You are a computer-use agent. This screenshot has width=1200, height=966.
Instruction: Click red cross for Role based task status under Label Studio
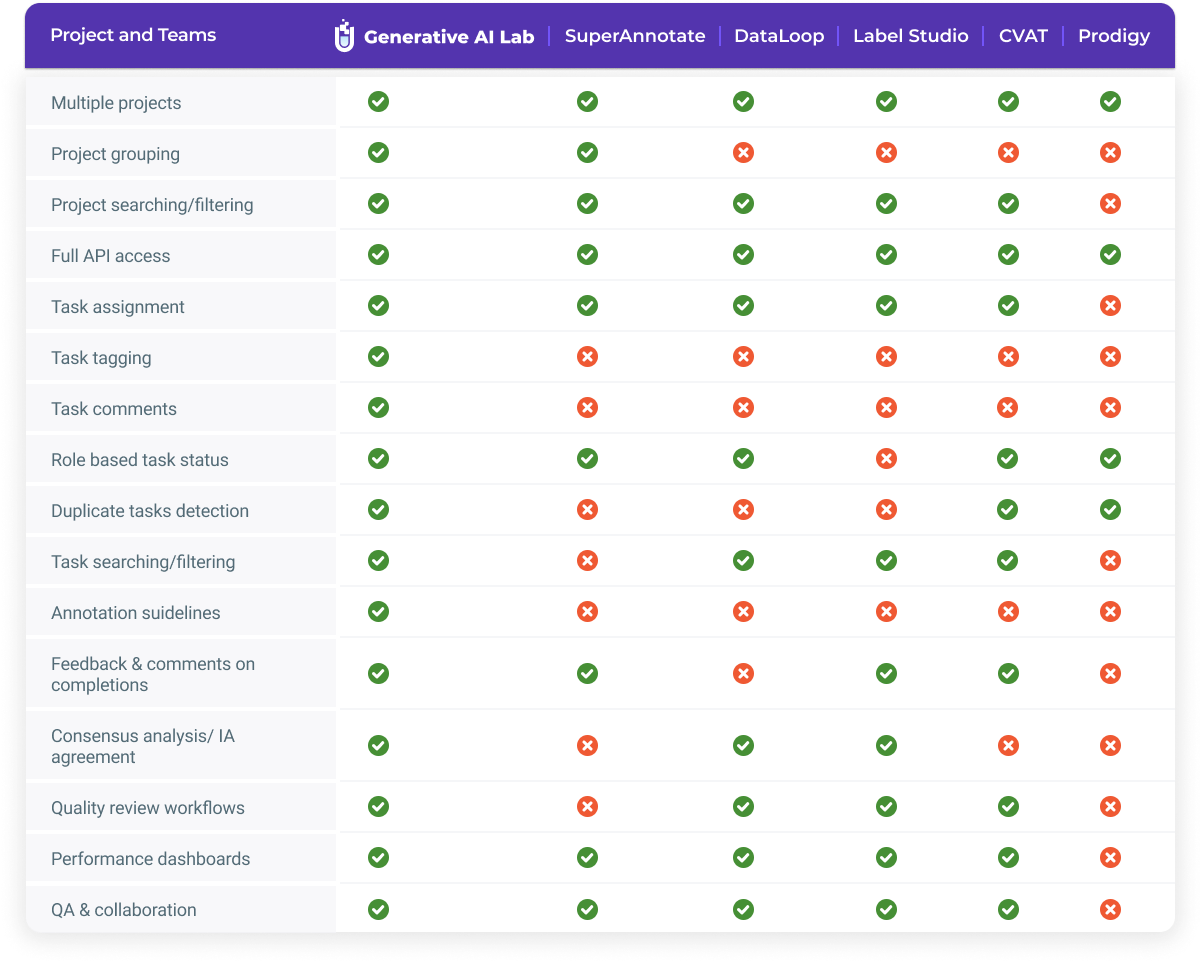click(x=886, y=459)
